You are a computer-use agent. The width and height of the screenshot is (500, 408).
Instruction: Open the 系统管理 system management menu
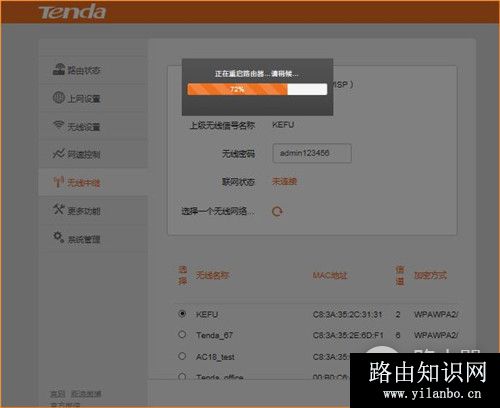tap(93, 239)
